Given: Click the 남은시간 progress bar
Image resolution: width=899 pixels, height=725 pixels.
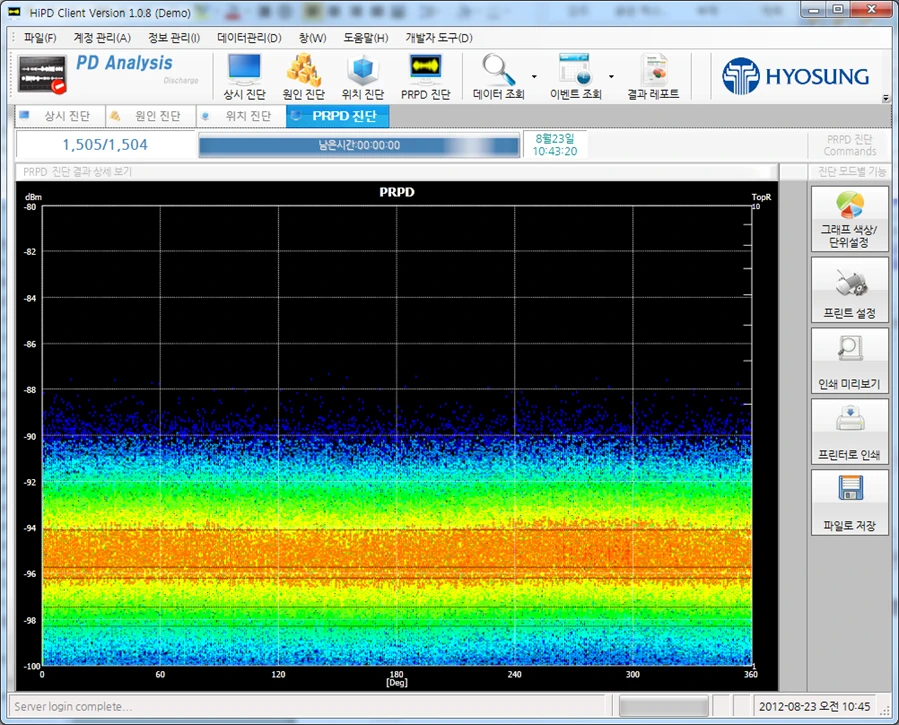Looking at the screenshot, I should [x=359, y=145].
